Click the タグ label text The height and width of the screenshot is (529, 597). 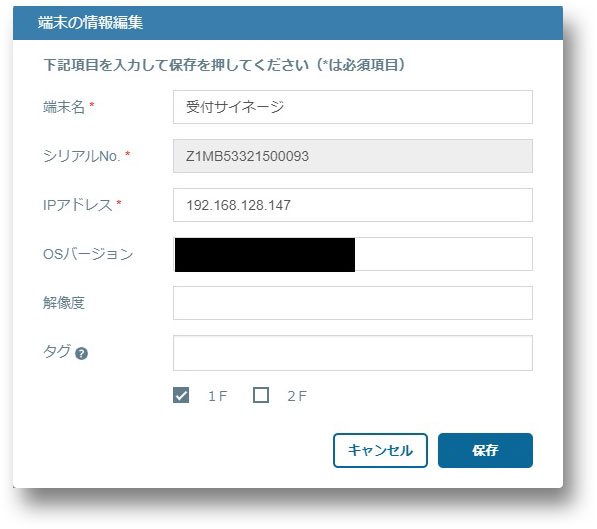[57, 351]
